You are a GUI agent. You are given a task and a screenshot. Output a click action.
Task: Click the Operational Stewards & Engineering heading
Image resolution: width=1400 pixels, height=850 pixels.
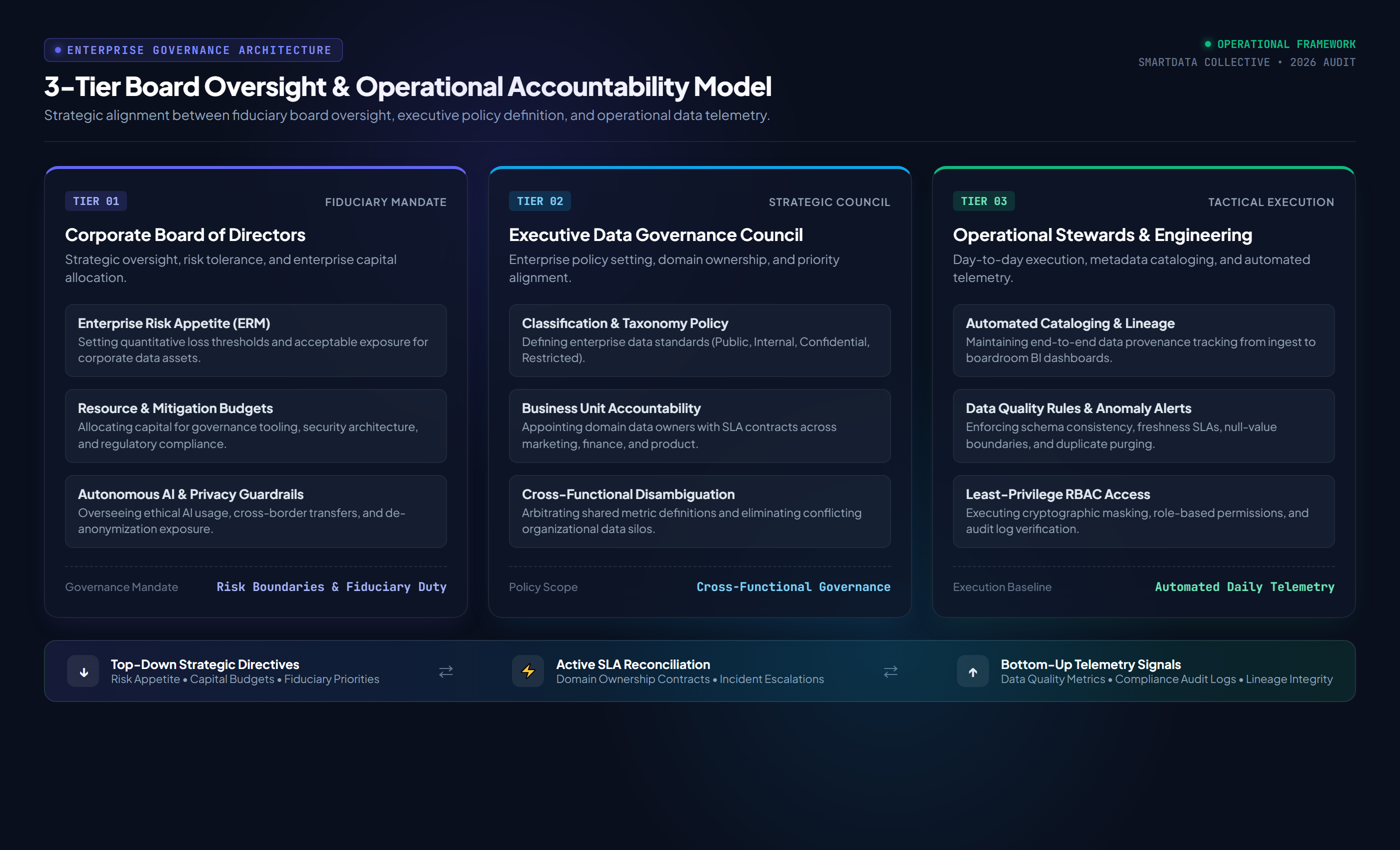pos(1102,234)
